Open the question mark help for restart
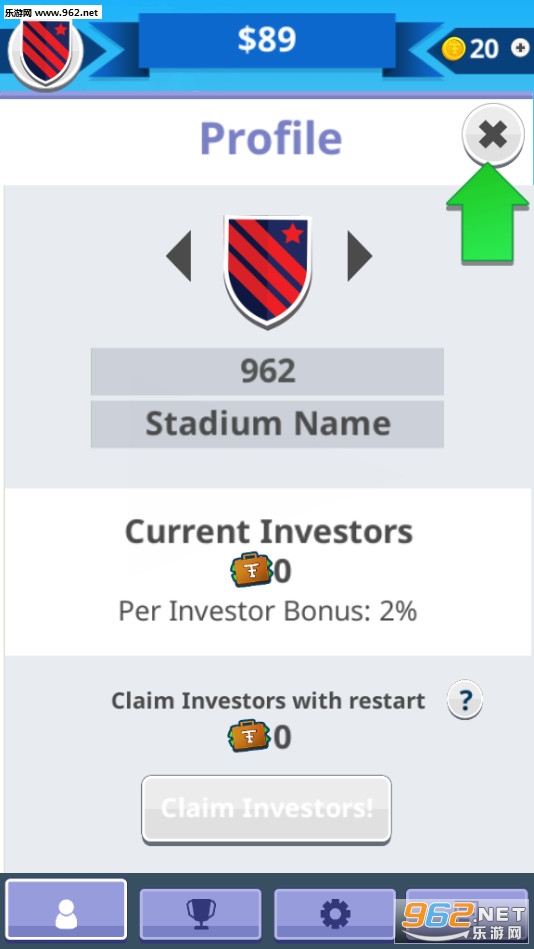Screen dimensions: 534x949 464,700
